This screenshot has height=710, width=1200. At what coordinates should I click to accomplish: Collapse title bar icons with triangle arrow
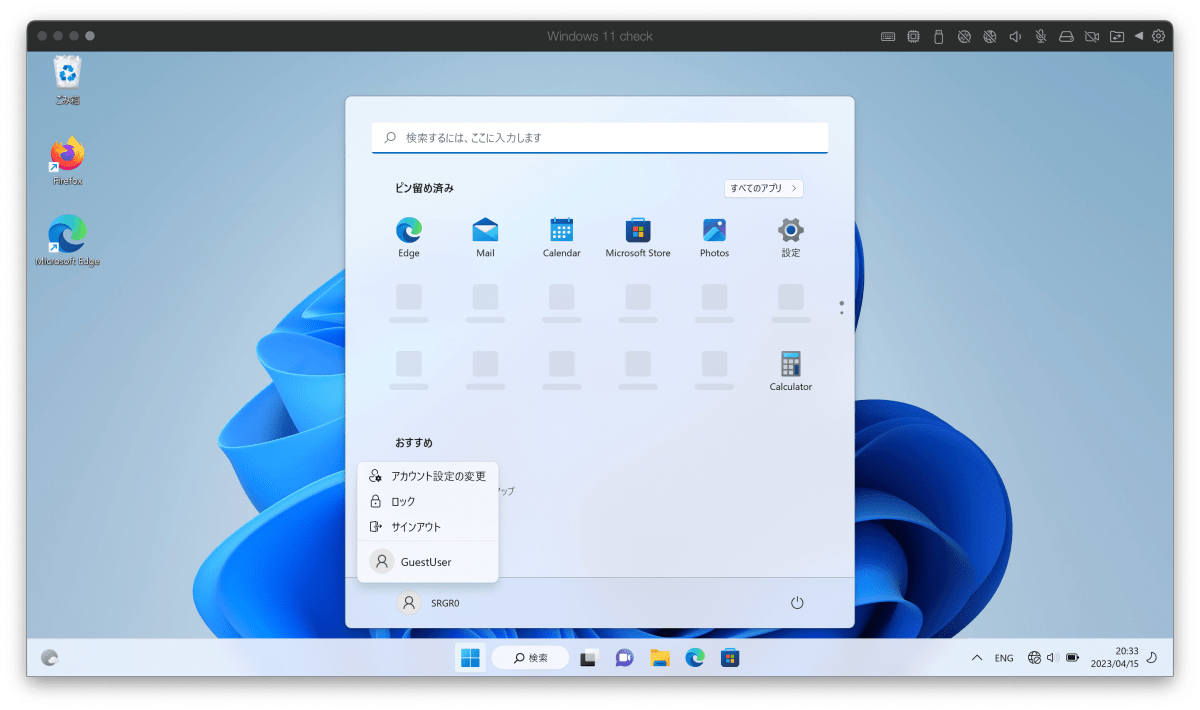[1139, 36]
